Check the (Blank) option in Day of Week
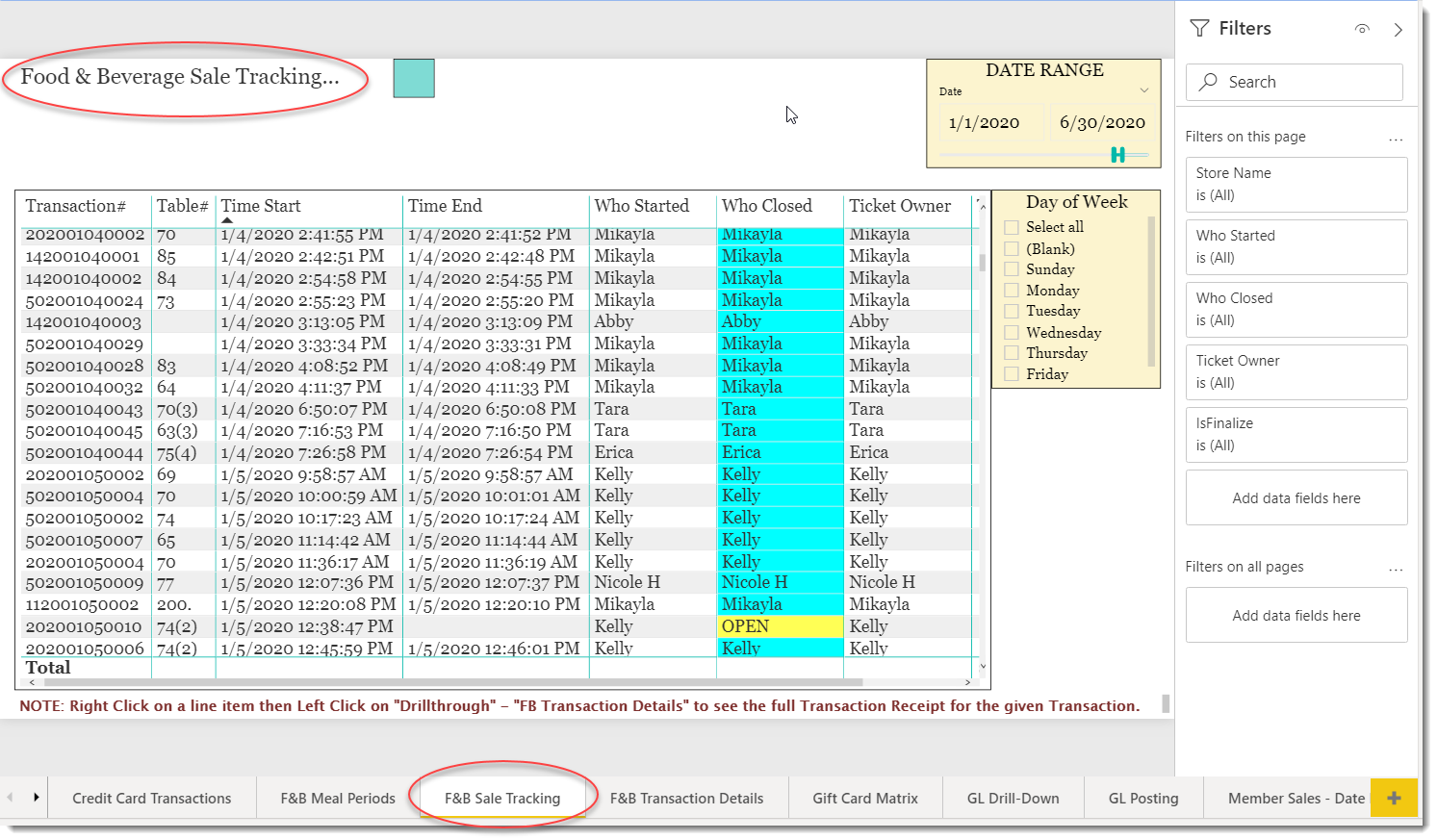The height and width of the screenshot is (840, 1437). pos(1012,249)
